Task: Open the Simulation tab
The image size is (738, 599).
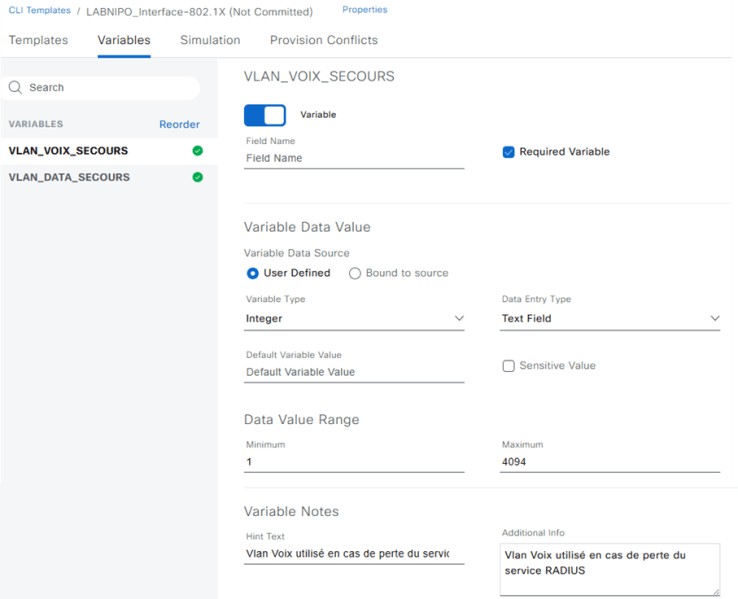Action: 210,40
